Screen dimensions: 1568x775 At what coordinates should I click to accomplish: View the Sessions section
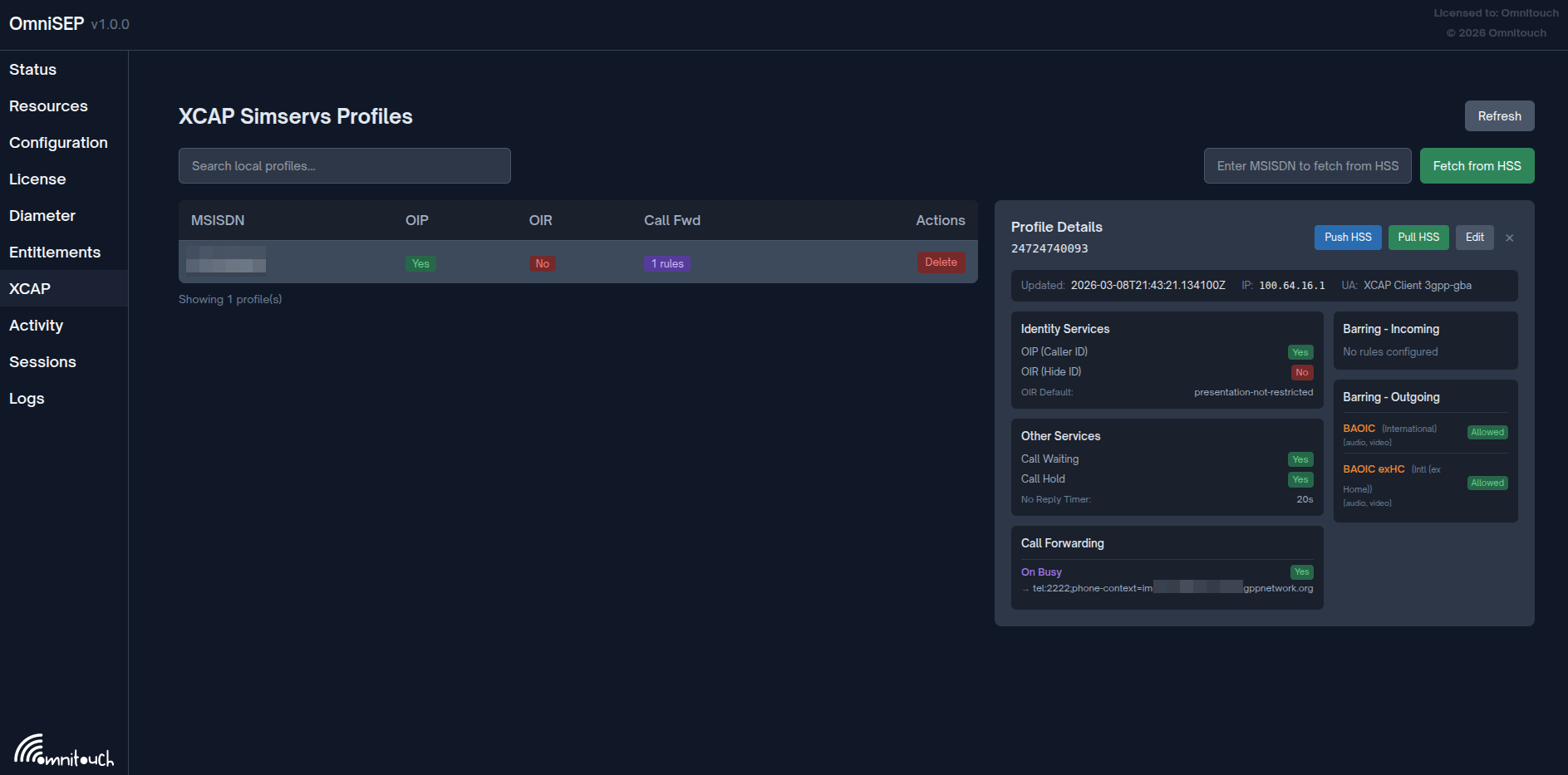pos(42,361)
